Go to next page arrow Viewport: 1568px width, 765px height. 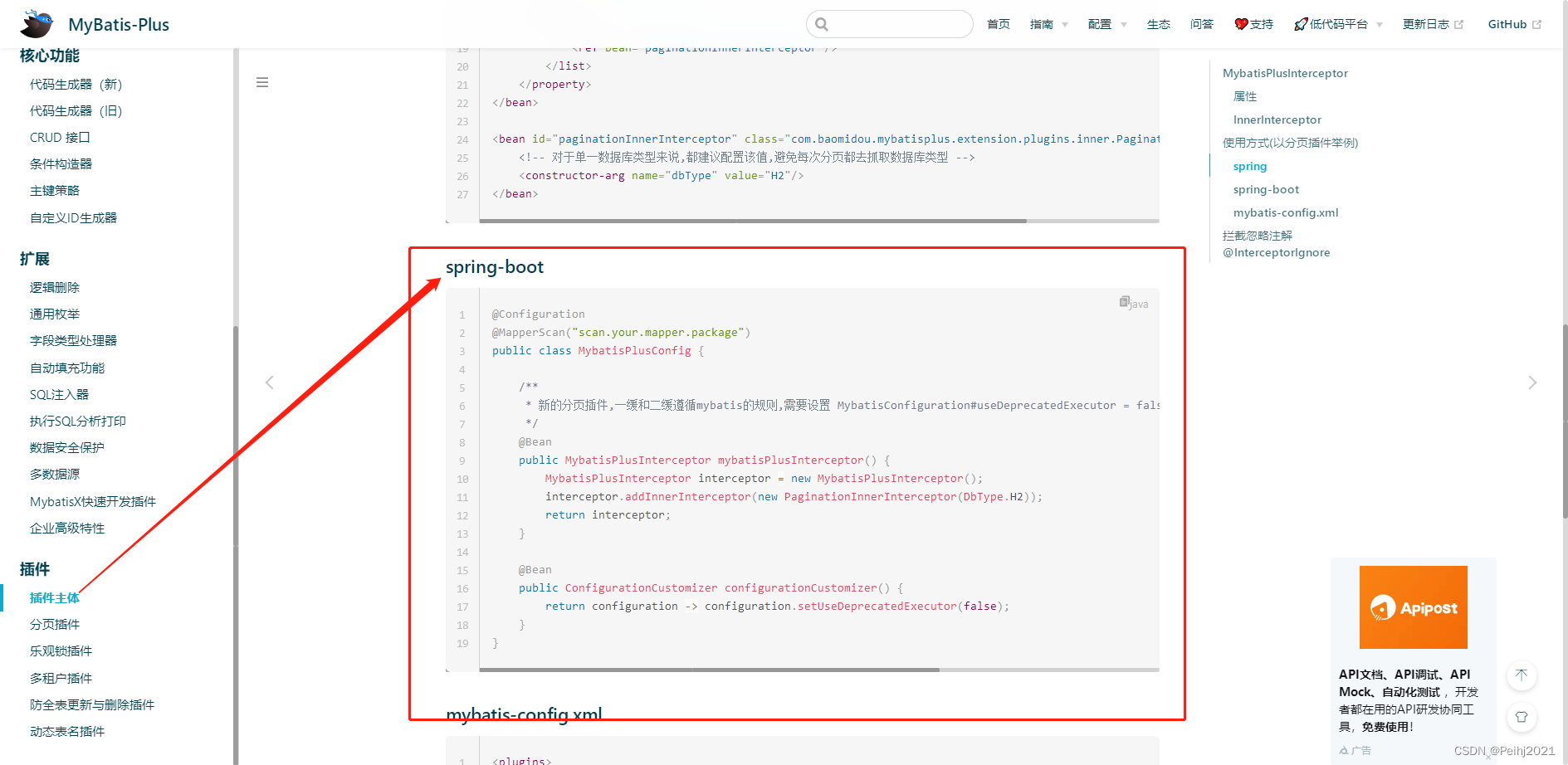coord(1532,382)
